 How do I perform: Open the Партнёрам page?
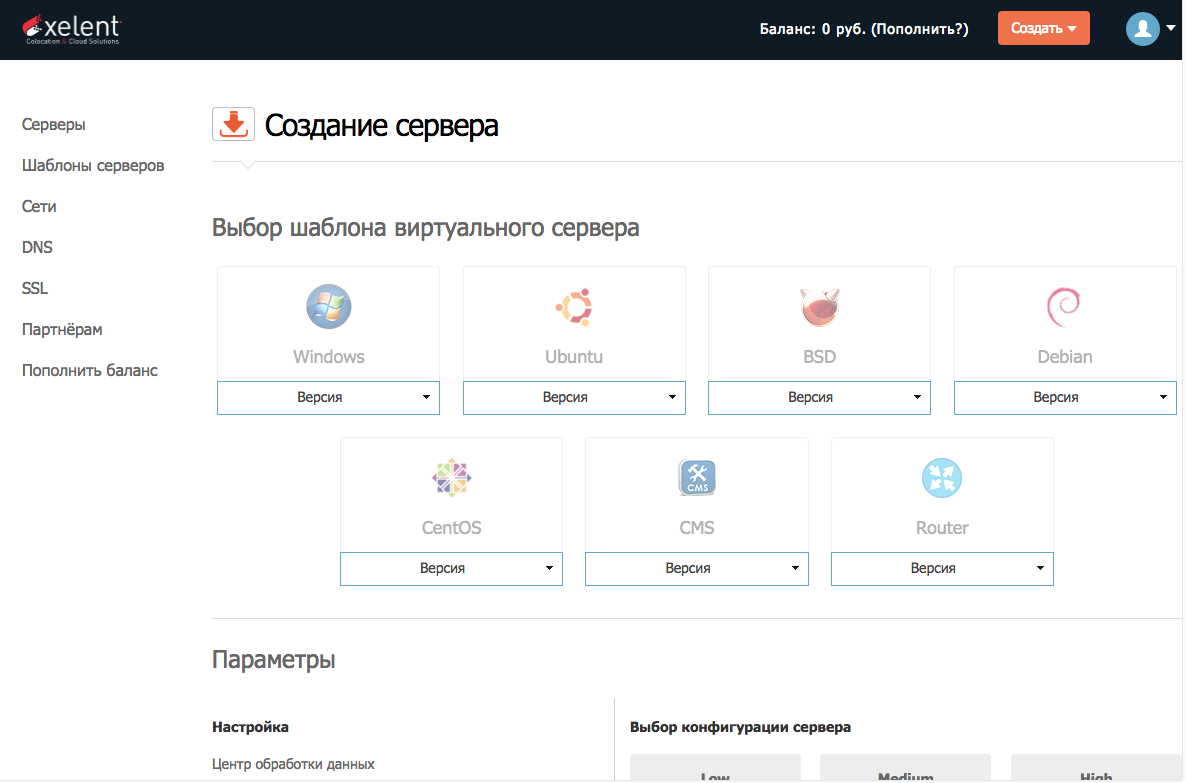(63, 329)
